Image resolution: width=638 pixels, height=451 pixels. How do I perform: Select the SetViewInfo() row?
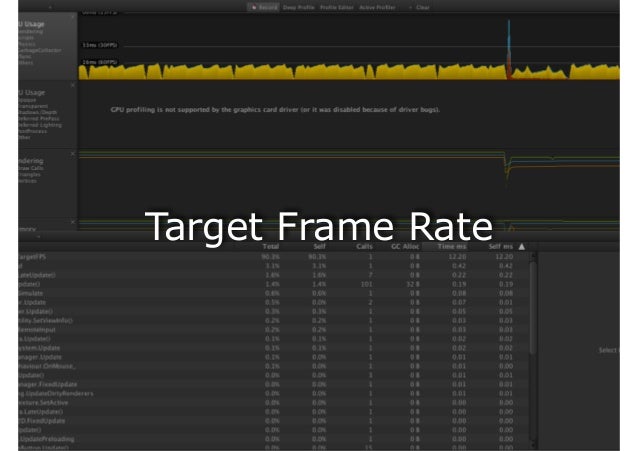pyautogui.click(x=273, y=320)
